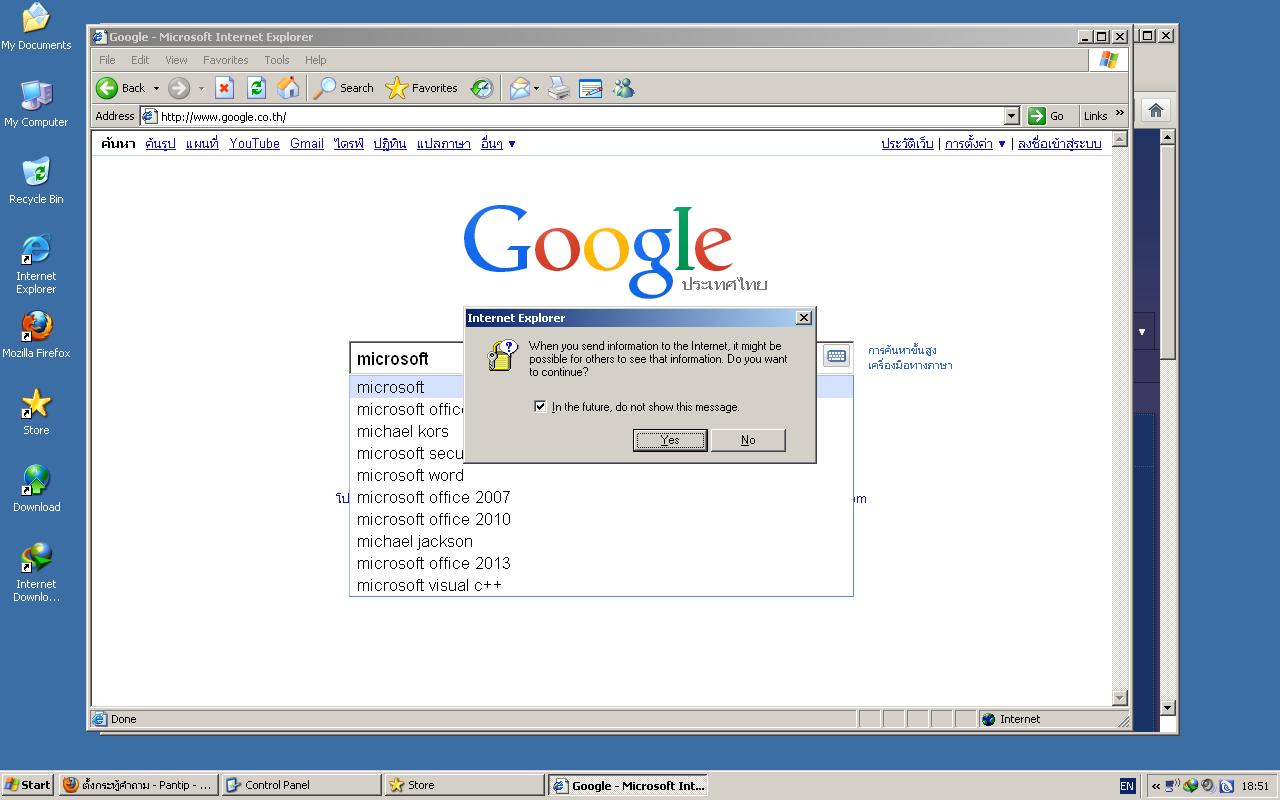This screenshot has height=800, width=1280.
Task: Switch to the Control Panel taskbar button
Action: point(301,785)
